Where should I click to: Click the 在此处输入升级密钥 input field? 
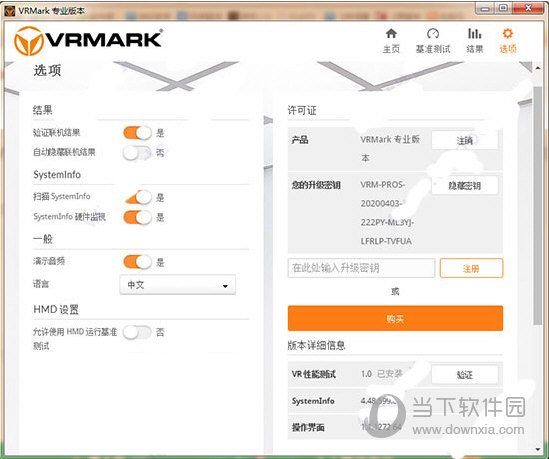[361, 268]
